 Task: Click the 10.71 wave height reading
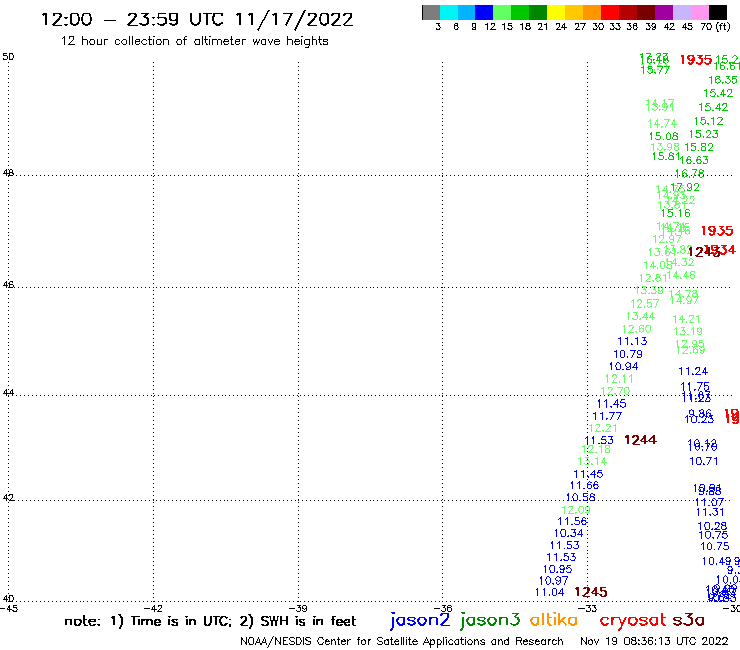click(x=704, y=461)
